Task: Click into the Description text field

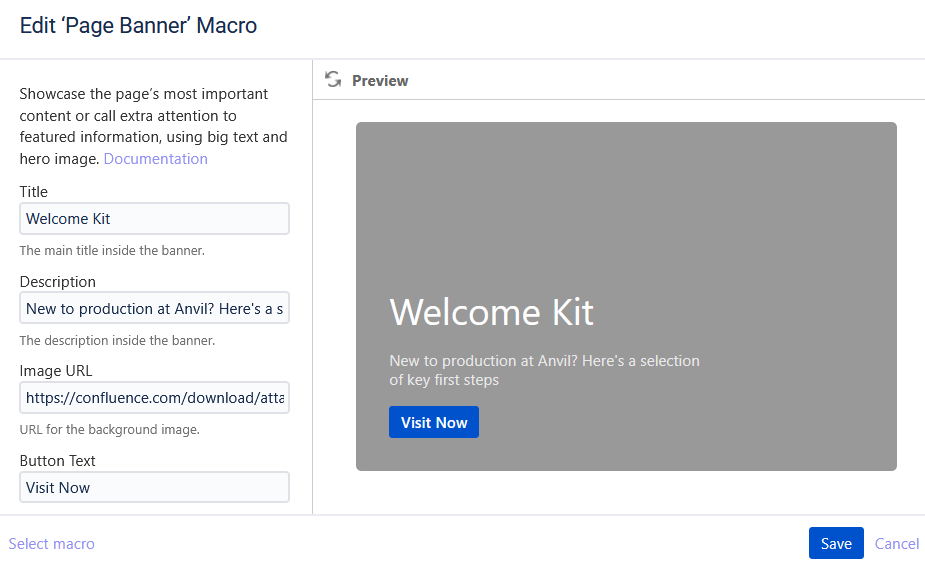Action: [x=154, y=309]
